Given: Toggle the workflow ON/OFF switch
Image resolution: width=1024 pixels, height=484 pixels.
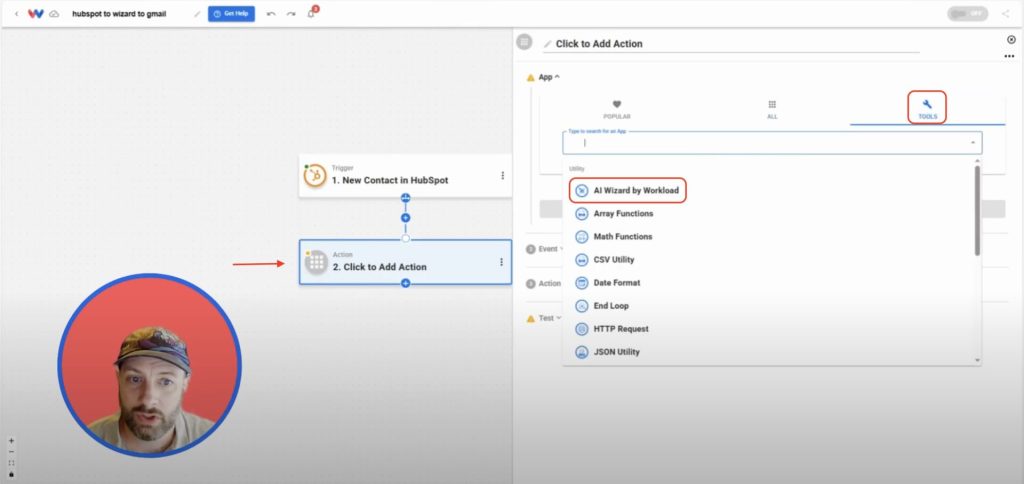Looking at the screenshot, I should click(x=967, y=14).
